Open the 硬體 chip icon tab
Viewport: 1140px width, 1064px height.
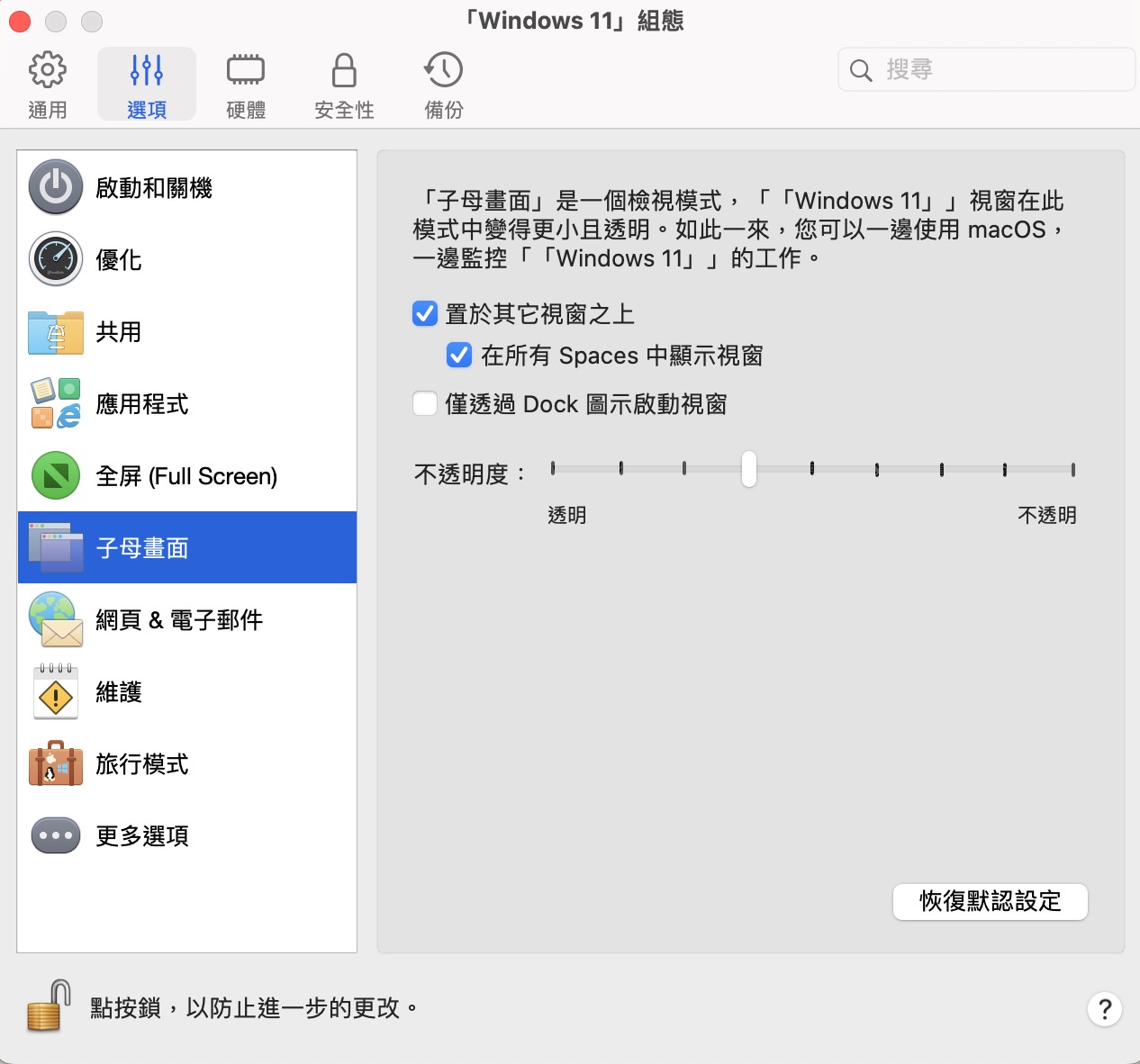[x=246, y=85]
